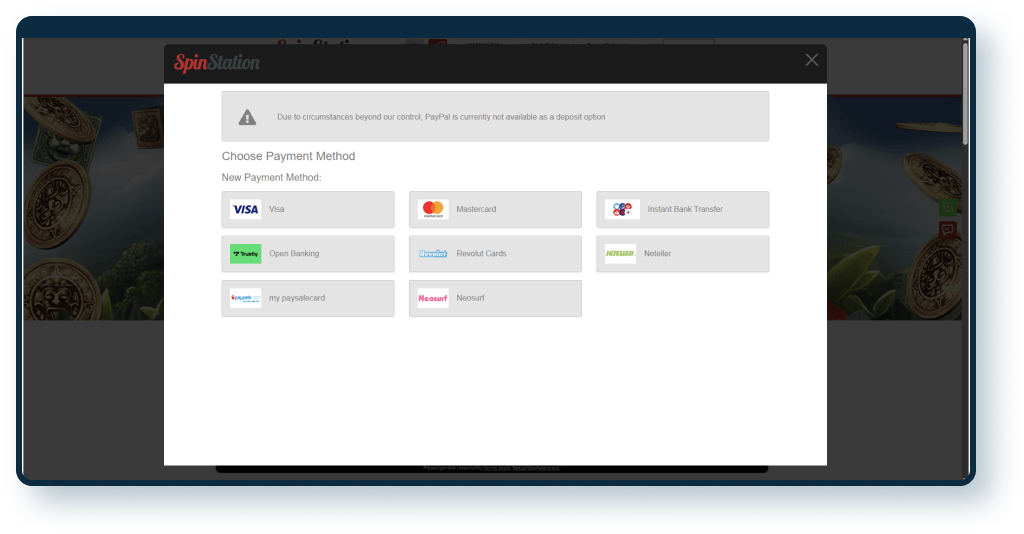Select Neosurf payment method
The height and width of the screenshot is (534, 1024).
(x=495, y=298)
